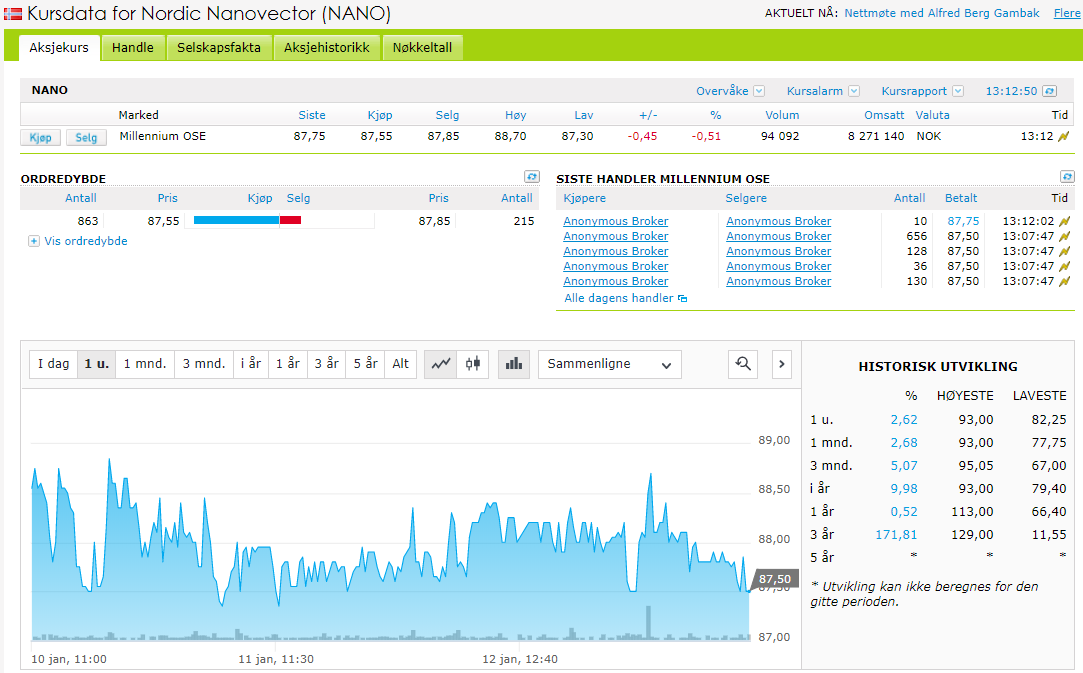Refresh Siste handler Millennium OSE panel
1083x673 pixels.
(1067, 177)
